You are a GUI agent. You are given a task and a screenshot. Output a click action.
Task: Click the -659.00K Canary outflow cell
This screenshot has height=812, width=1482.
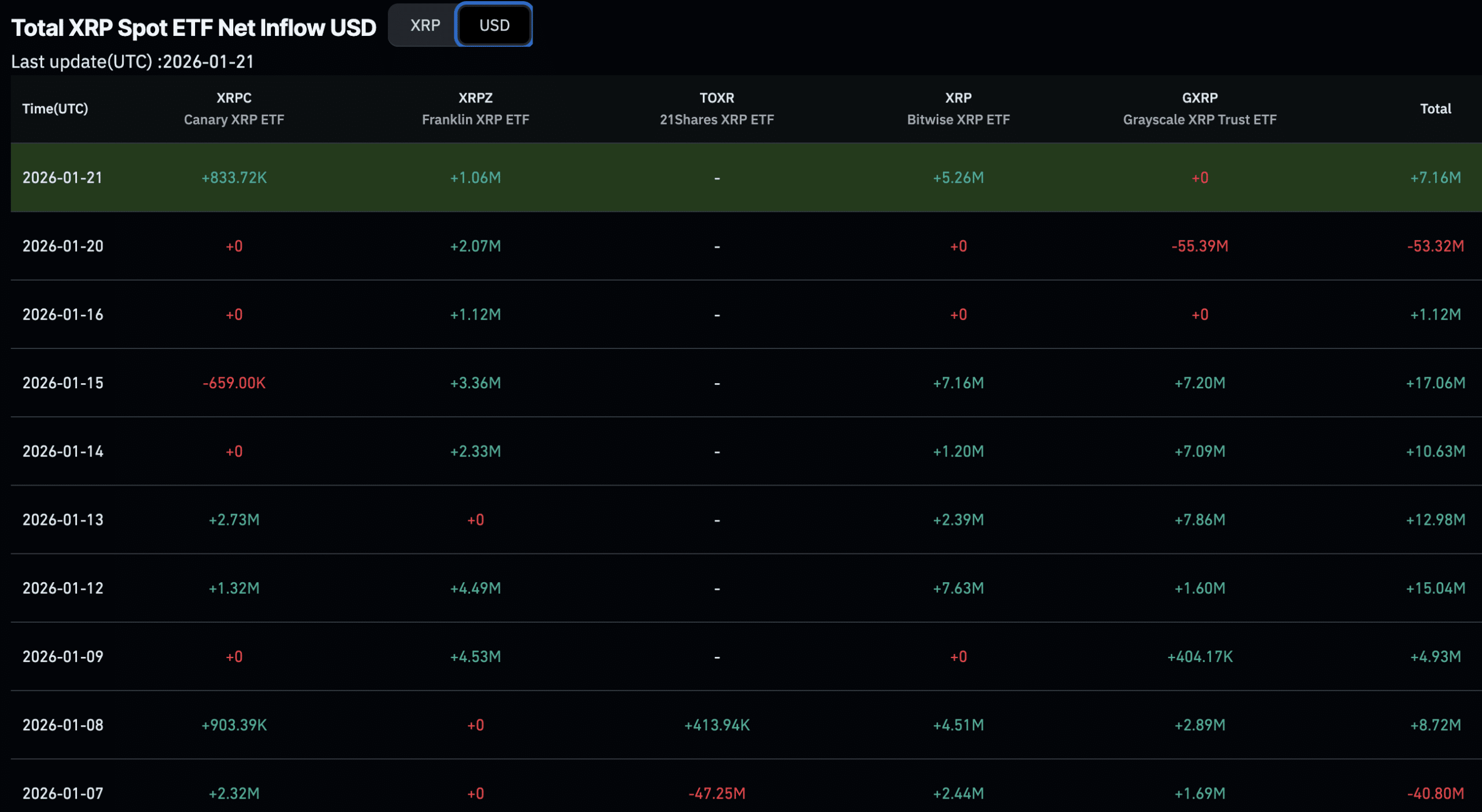tap(233, 383)
